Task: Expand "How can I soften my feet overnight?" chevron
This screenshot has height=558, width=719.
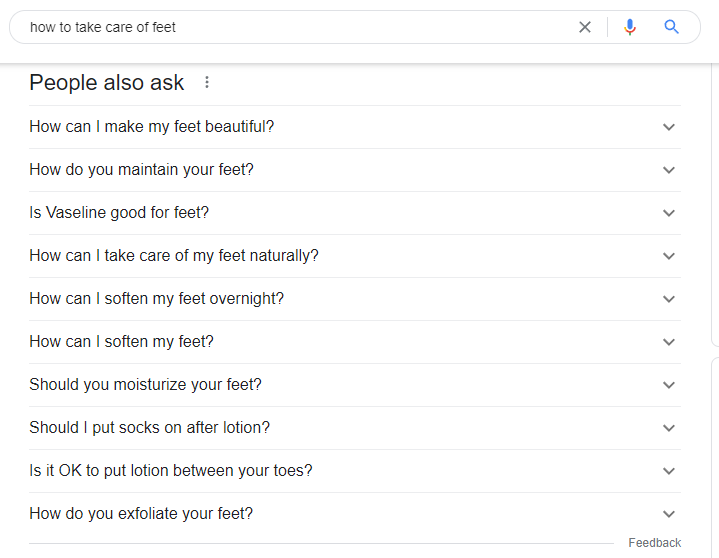Action: click(x=669, y=299)
